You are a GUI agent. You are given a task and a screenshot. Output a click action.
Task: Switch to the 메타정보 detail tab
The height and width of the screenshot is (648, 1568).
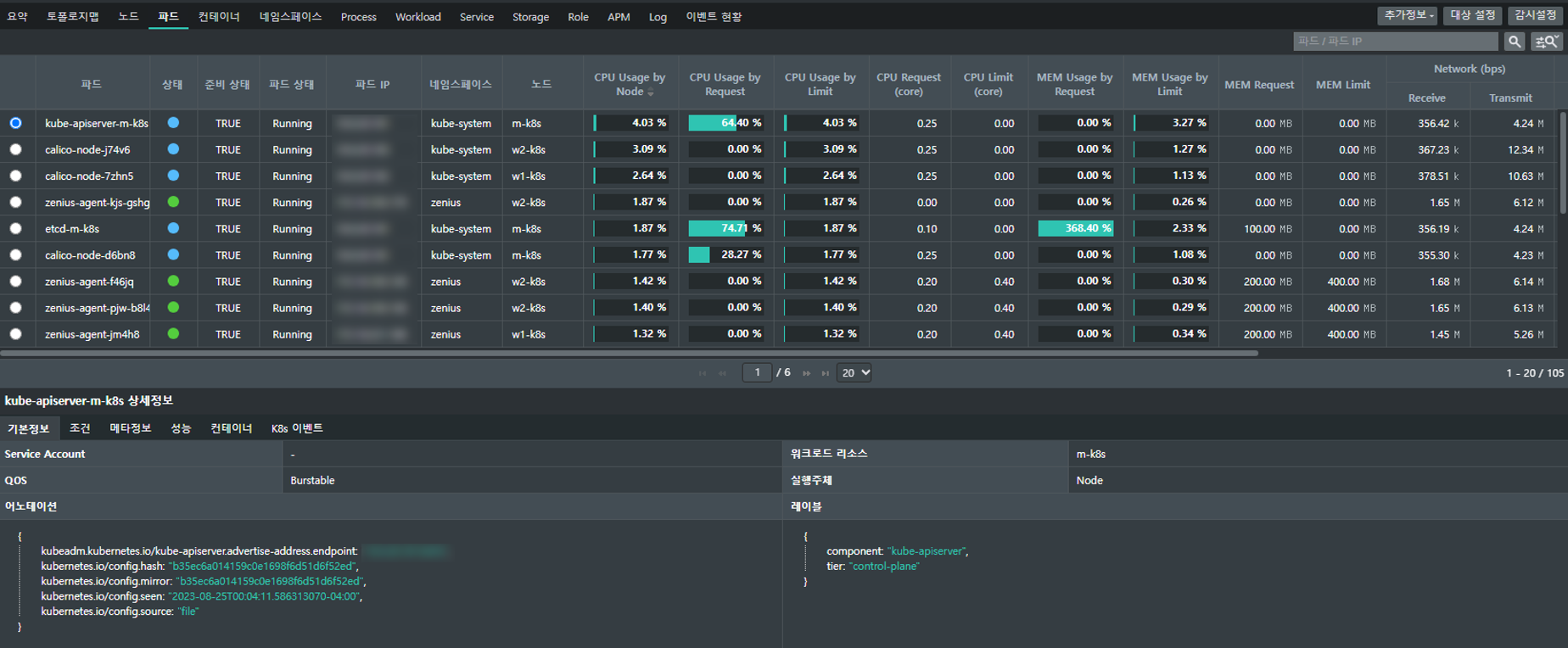click(x=130, y=428)
